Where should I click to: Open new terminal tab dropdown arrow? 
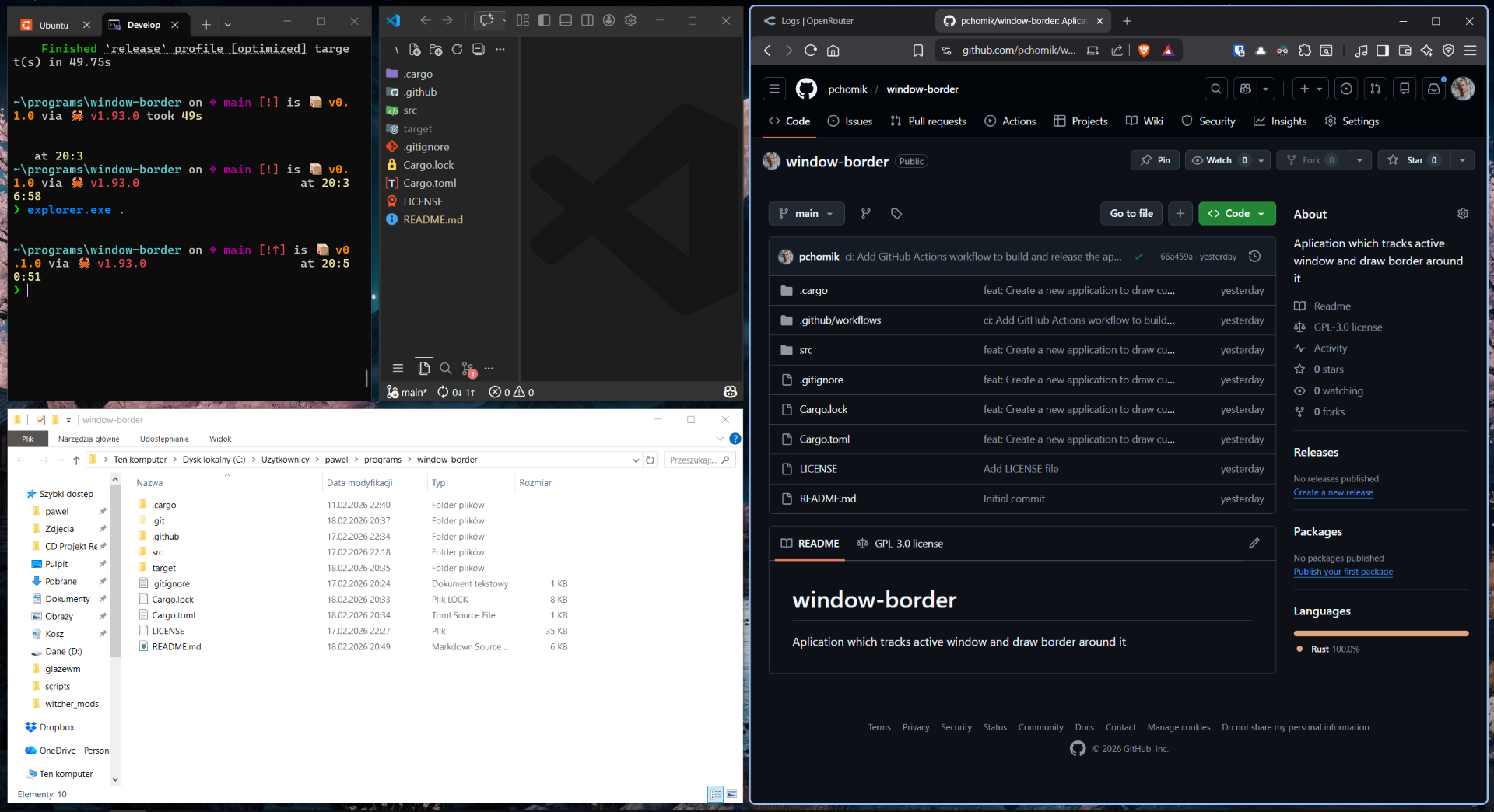pos(228,25)
